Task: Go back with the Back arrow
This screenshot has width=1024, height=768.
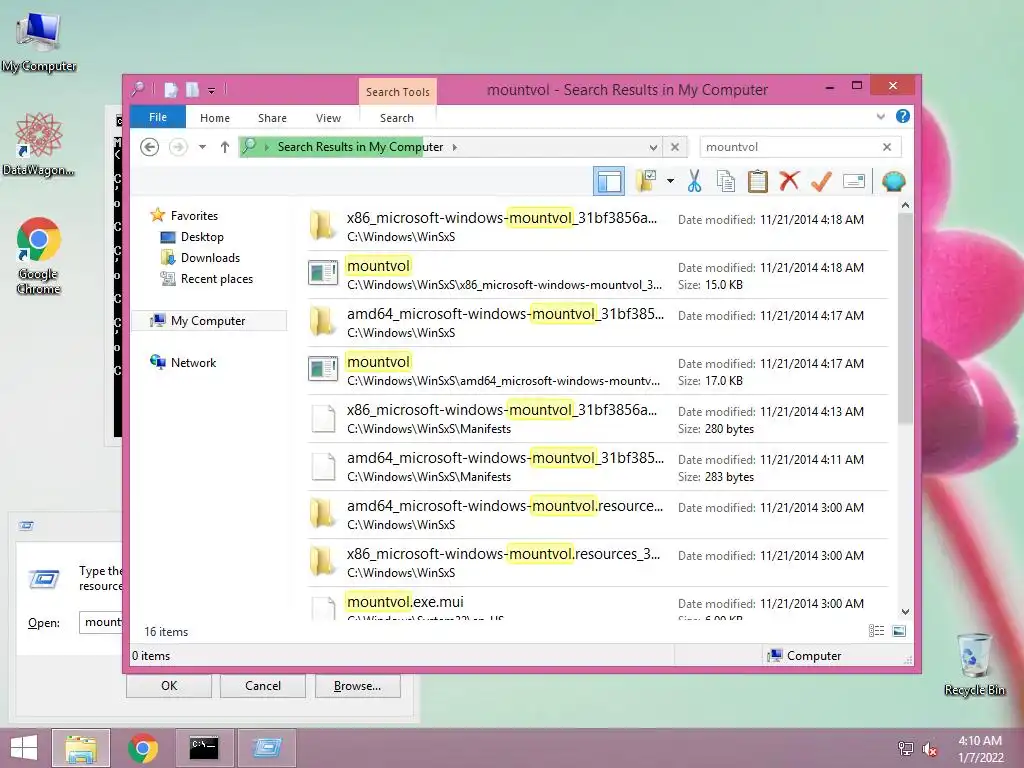Action: click(150, 147)
